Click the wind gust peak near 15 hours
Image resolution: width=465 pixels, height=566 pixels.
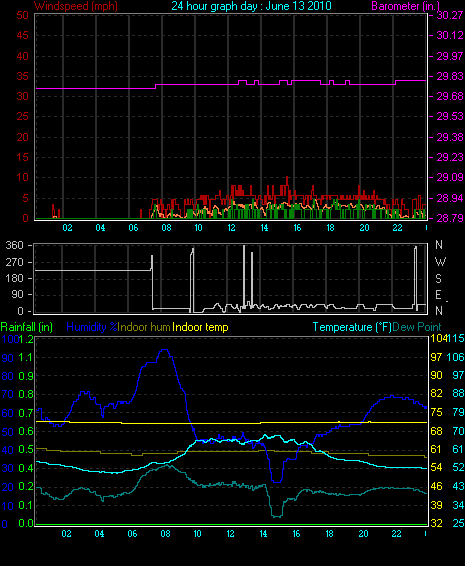pos(287,177)
